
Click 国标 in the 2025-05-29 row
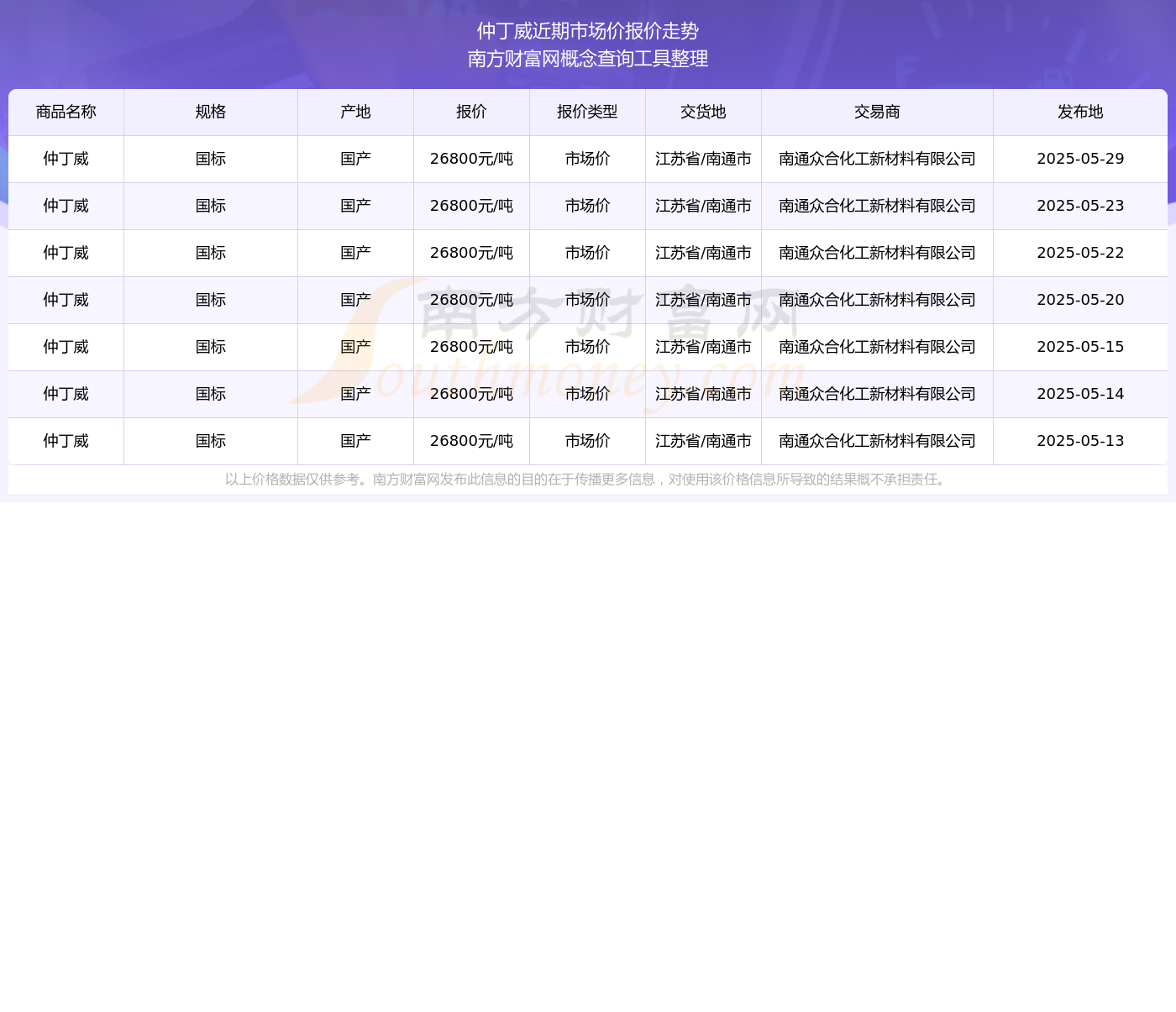tap(211, 159)
